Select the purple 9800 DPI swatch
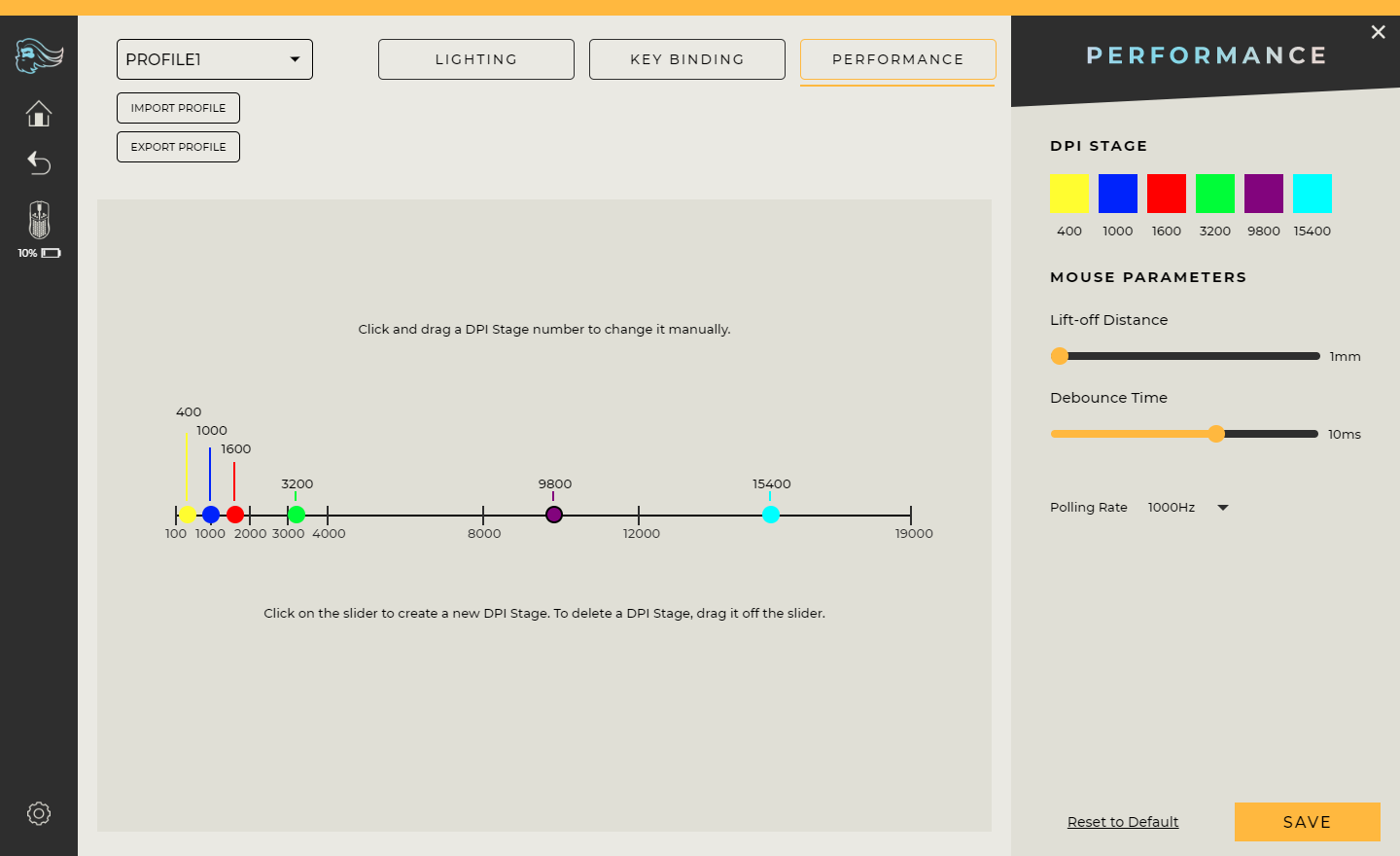The height and width of the screenshot is (856, 1400). click(1264, 194)
